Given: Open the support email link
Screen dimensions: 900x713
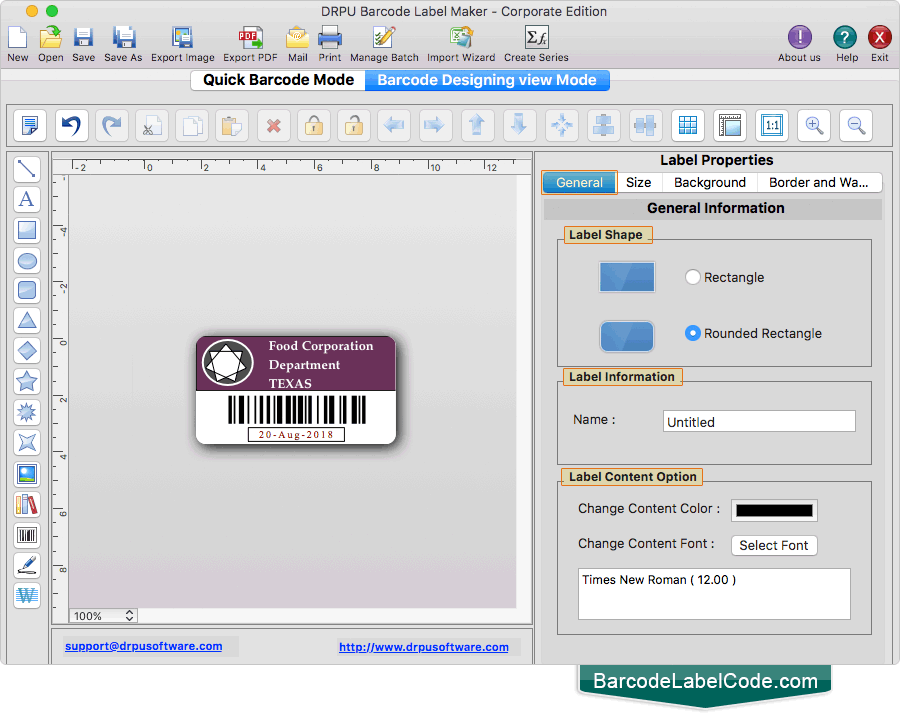Looking at the screenshot, I should pos(143,646).
